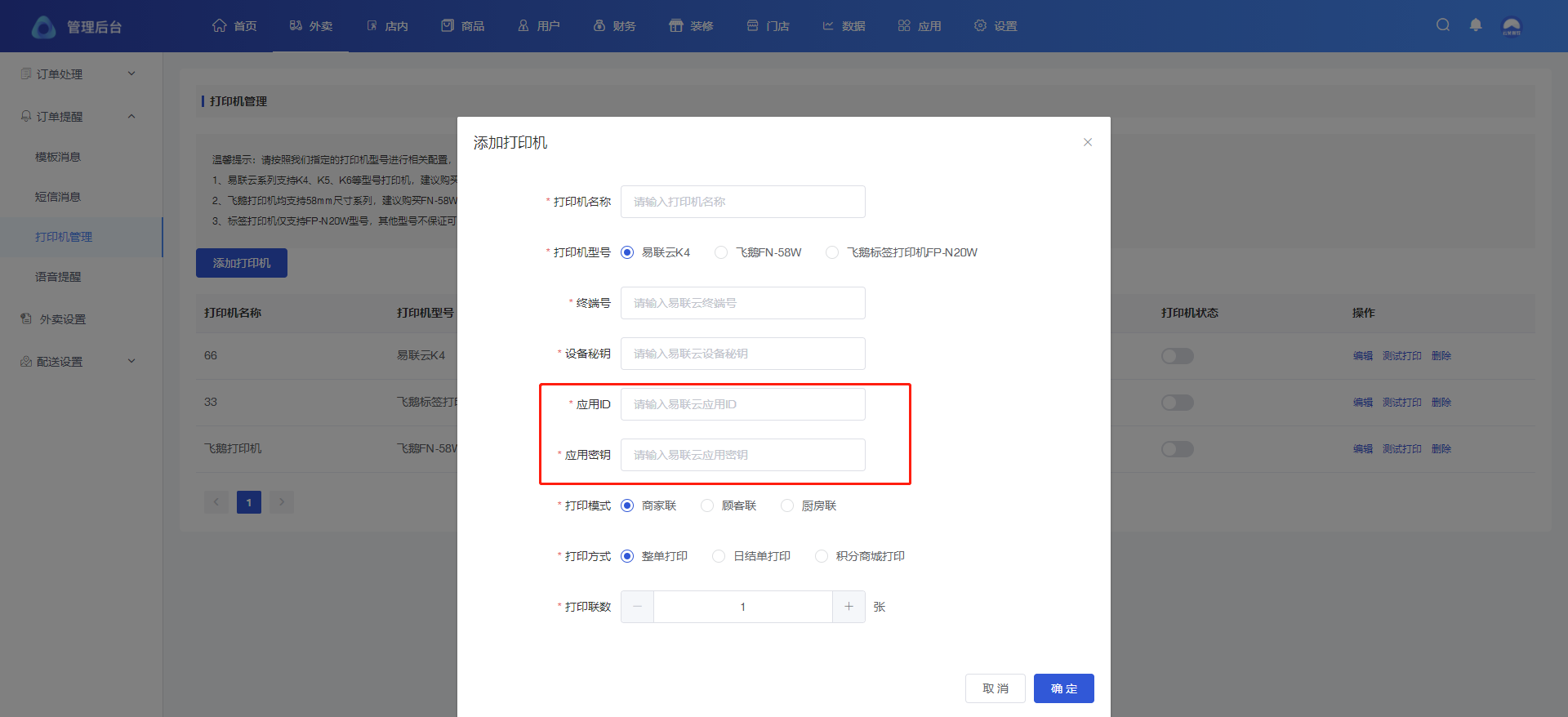The height and width of the screenshot is (717, 1568).
Task: Open the 商品 top menu
Action: [x=463, y=26]
